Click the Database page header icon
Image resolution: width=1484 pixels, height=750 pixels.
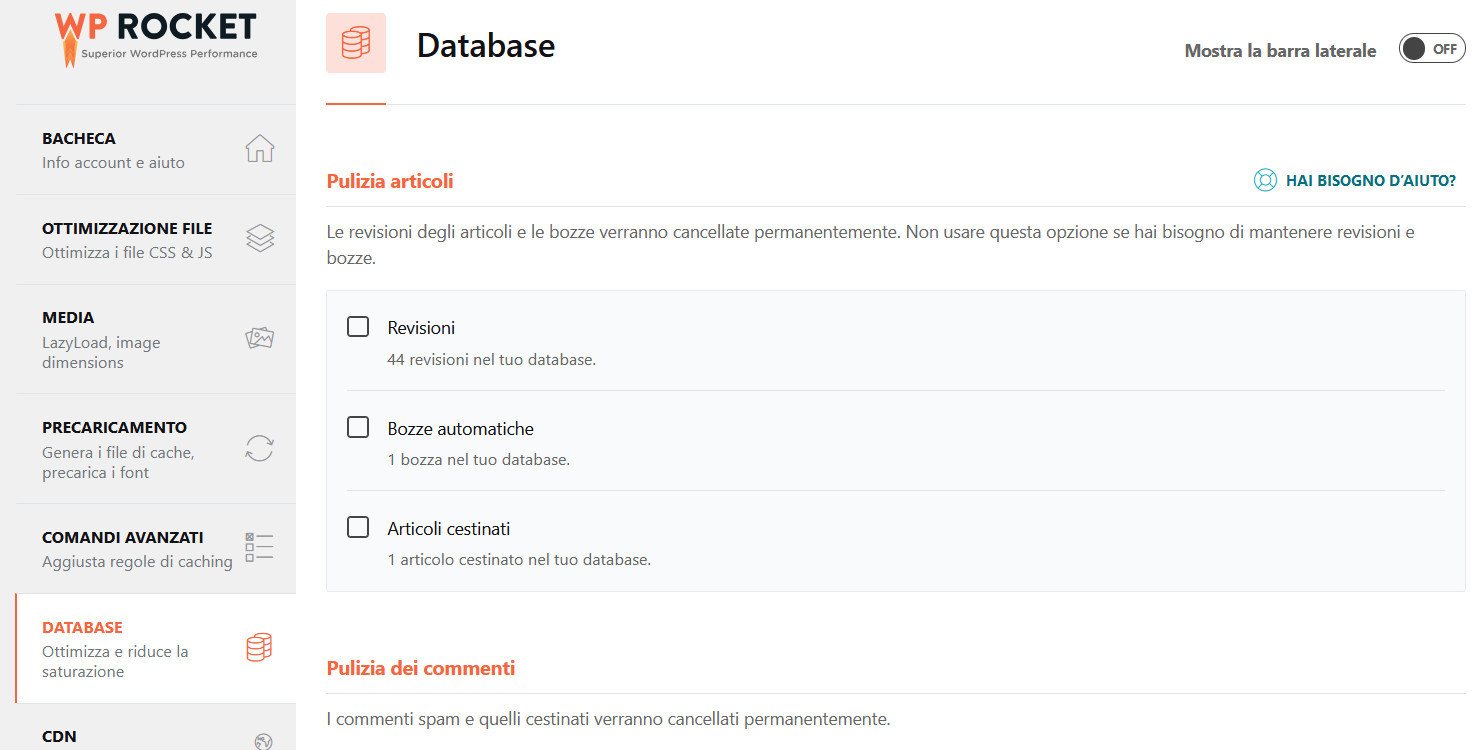pyautogui.click(x=355, y=43)
